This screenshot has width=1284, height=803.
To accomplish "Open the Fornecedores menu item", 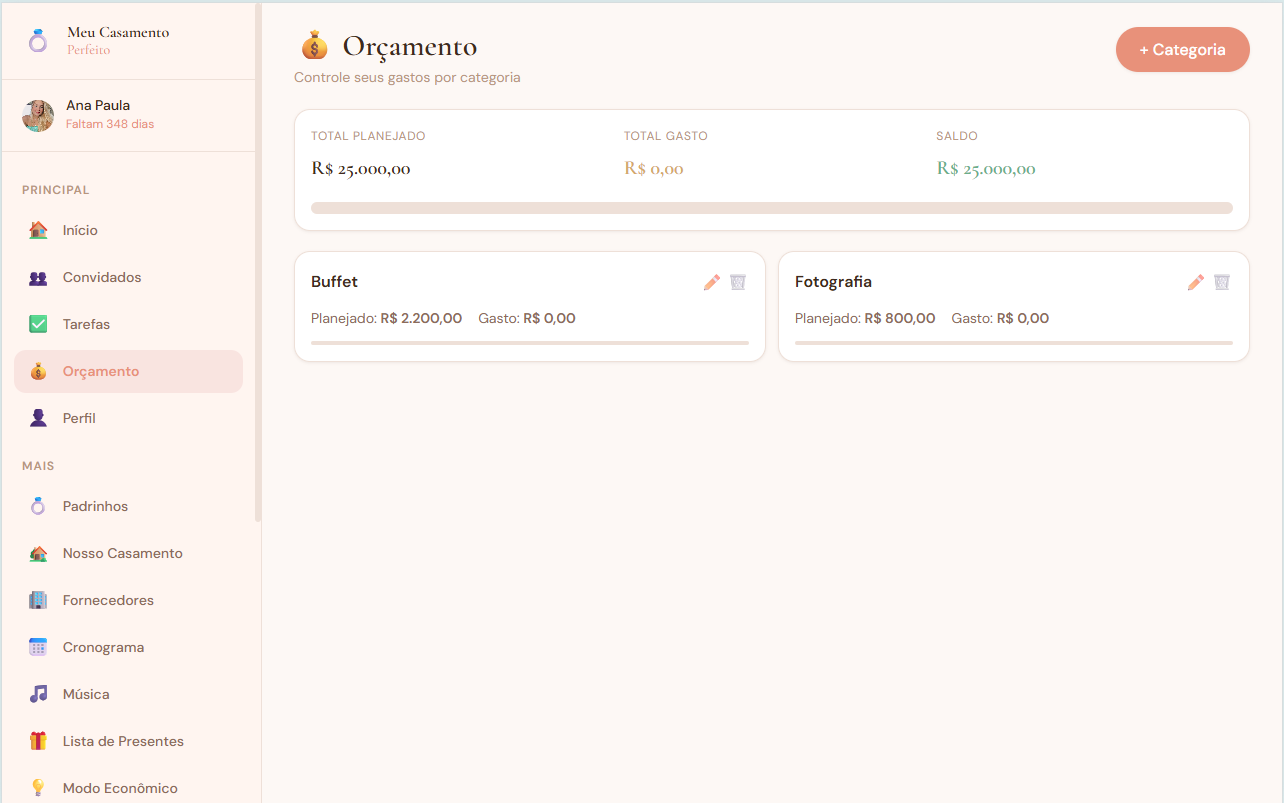I will tap(128, 600).
